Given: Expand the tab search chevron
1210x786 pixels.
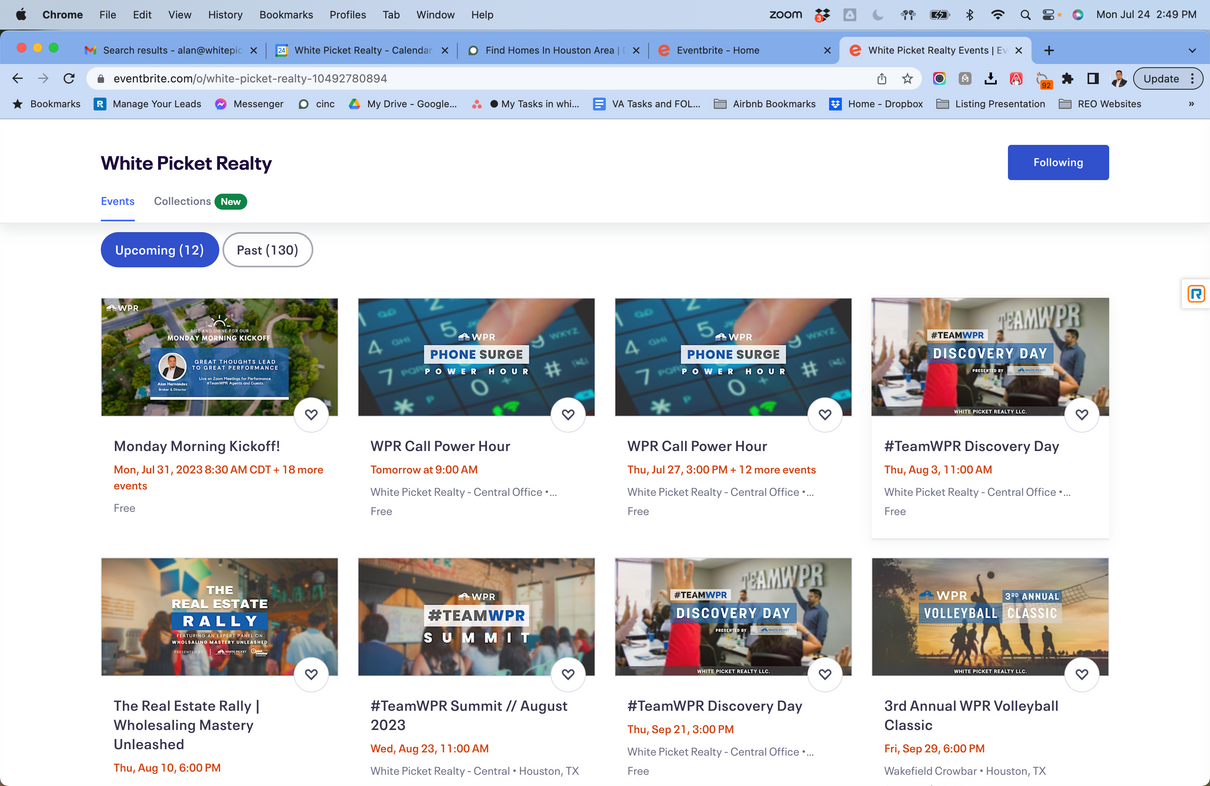Looking at the screenshot, I should 1192,50.
